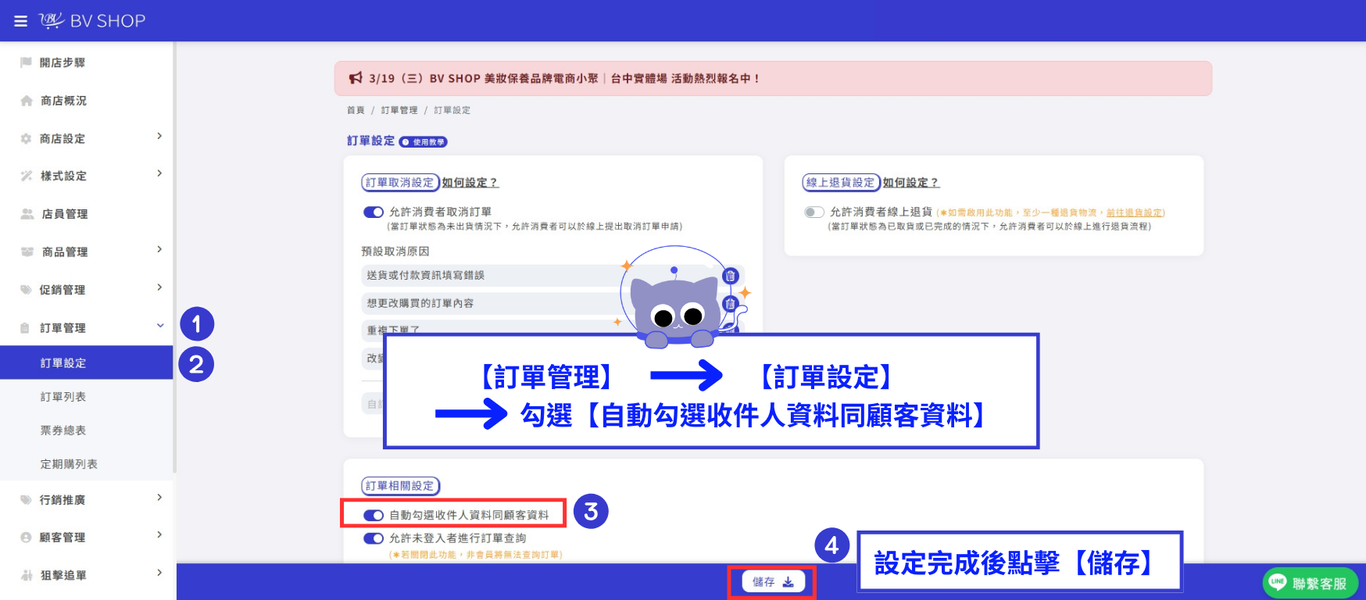Click the icon beside 狙擊追單
The width and height of the screenshot is (1366, 600).
coord(26,575)
